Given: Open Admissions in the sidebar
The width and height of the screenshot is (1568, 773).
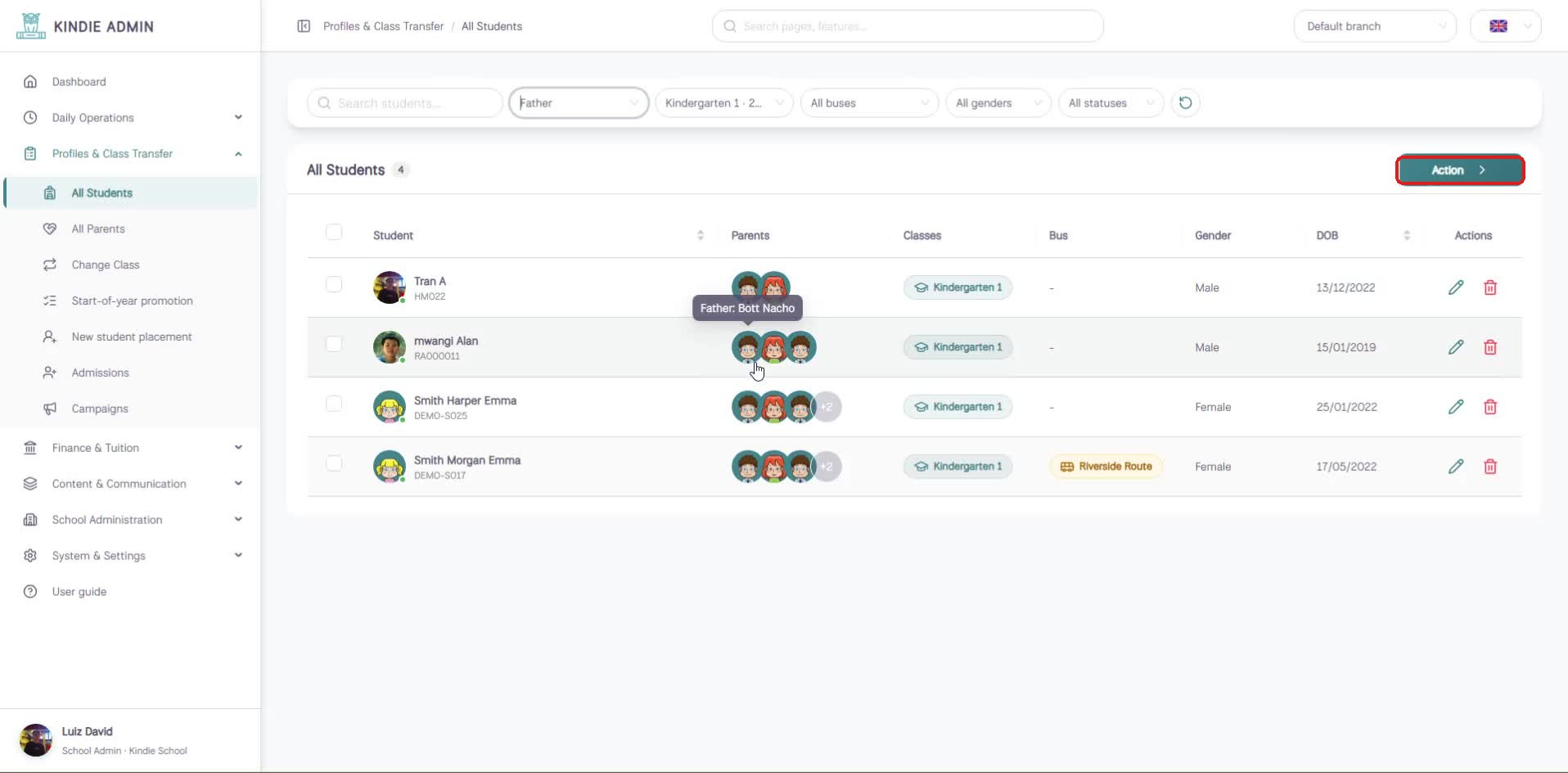Looking at the screenshot, I should (x=131, y=373).
